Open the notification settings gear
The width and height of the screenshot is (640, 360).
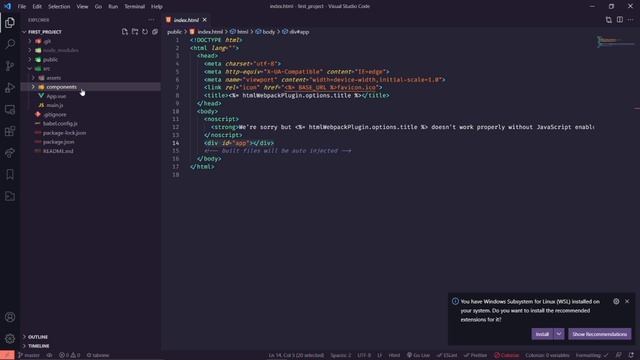click(616, 301)
